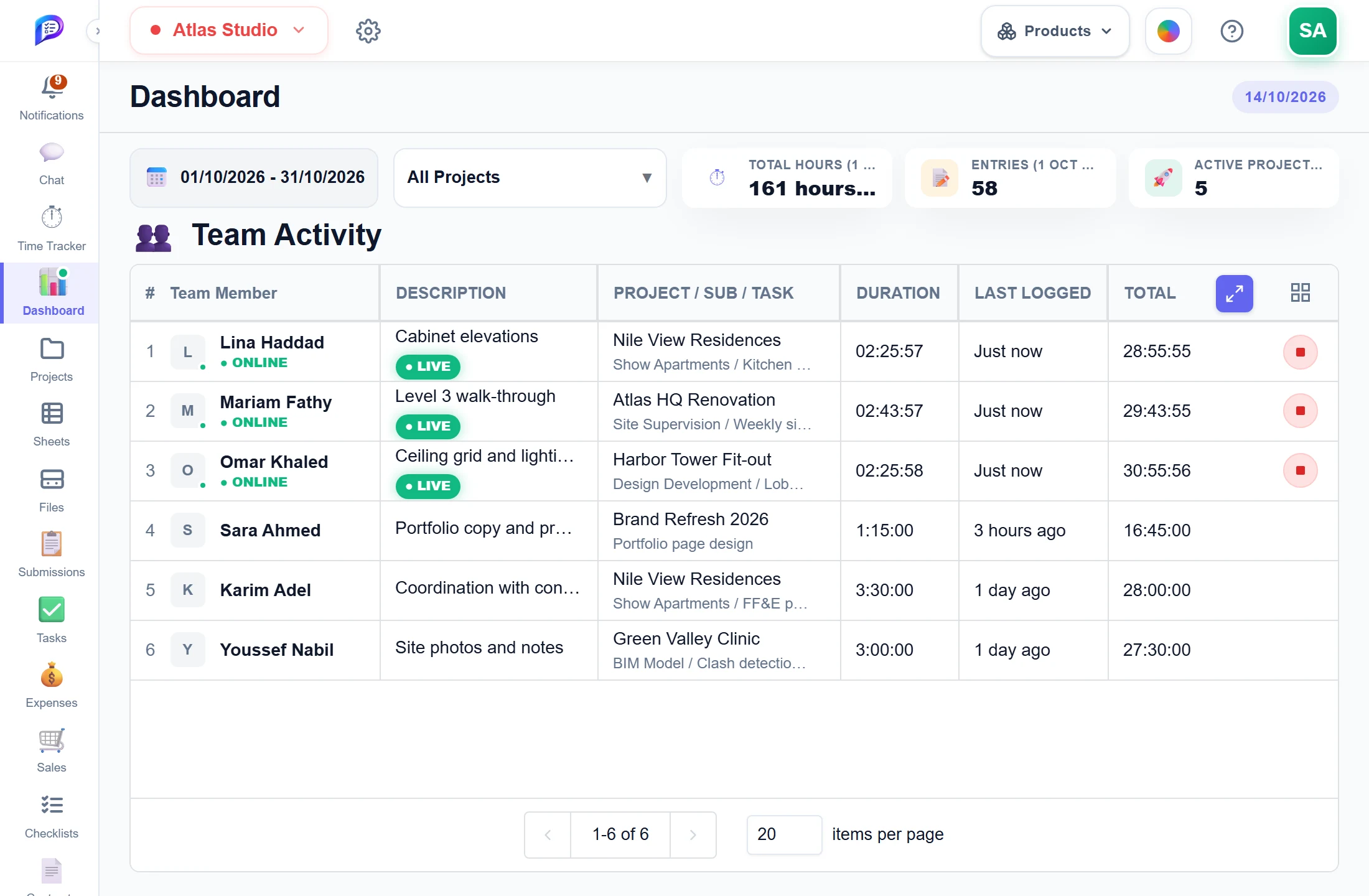Open the Submissions clipboard icon
Screen dimensions: 1369x896
tap(52, 544)
